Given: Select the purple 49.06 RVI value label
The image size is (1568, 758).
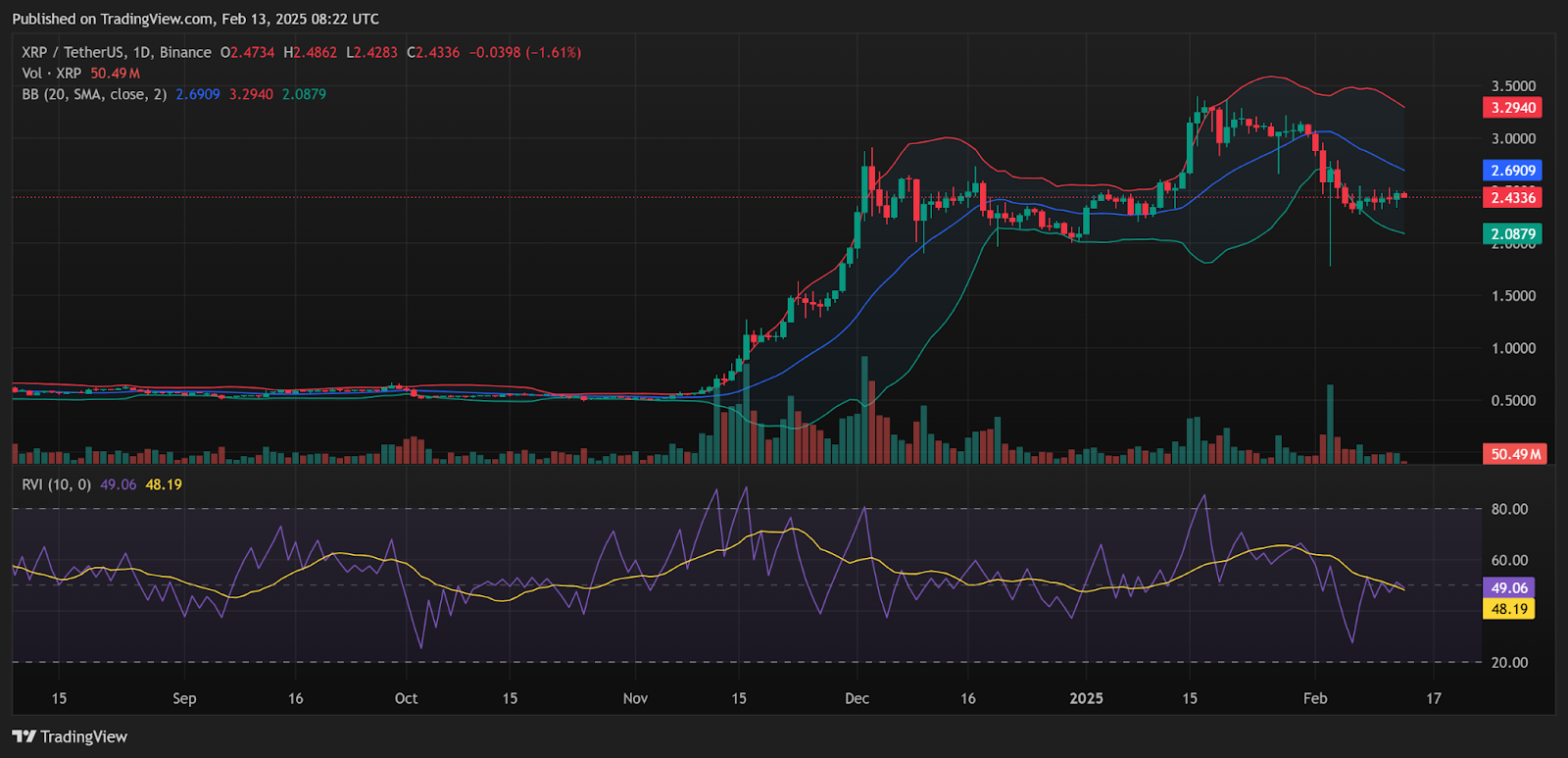Looking at the screenshot, I should tap(1509, 588).
